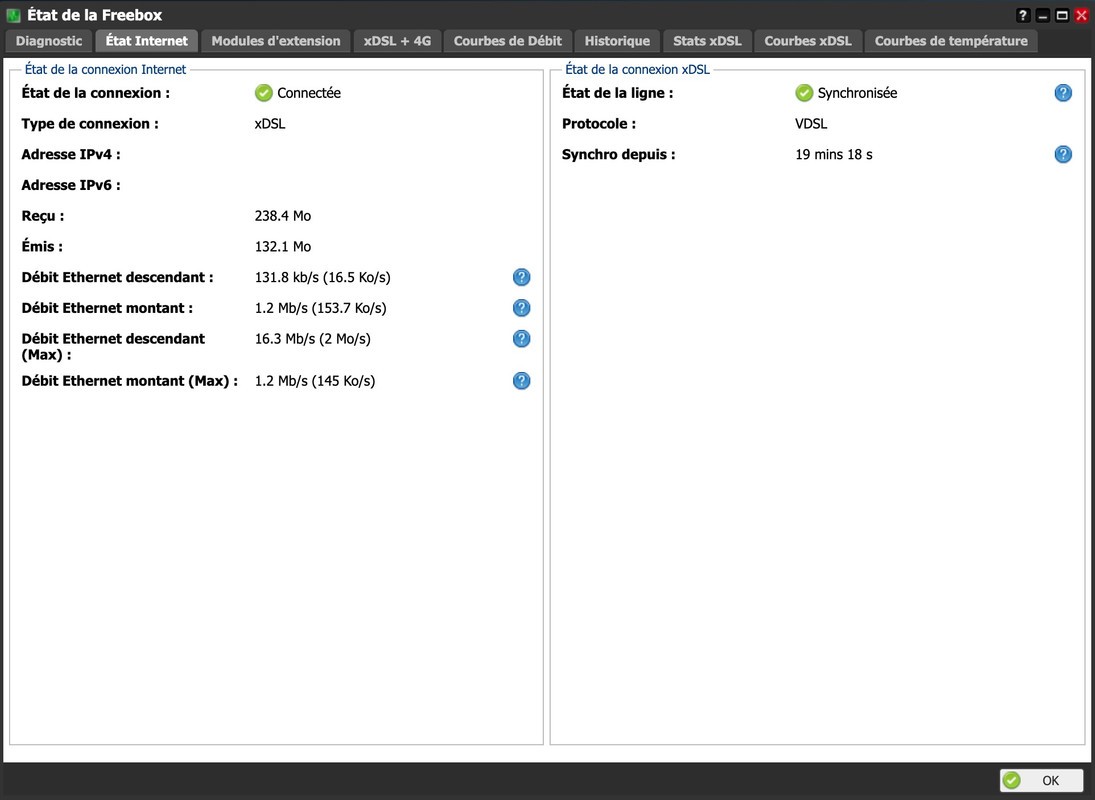Click the Reçu label

click(43, 216)
